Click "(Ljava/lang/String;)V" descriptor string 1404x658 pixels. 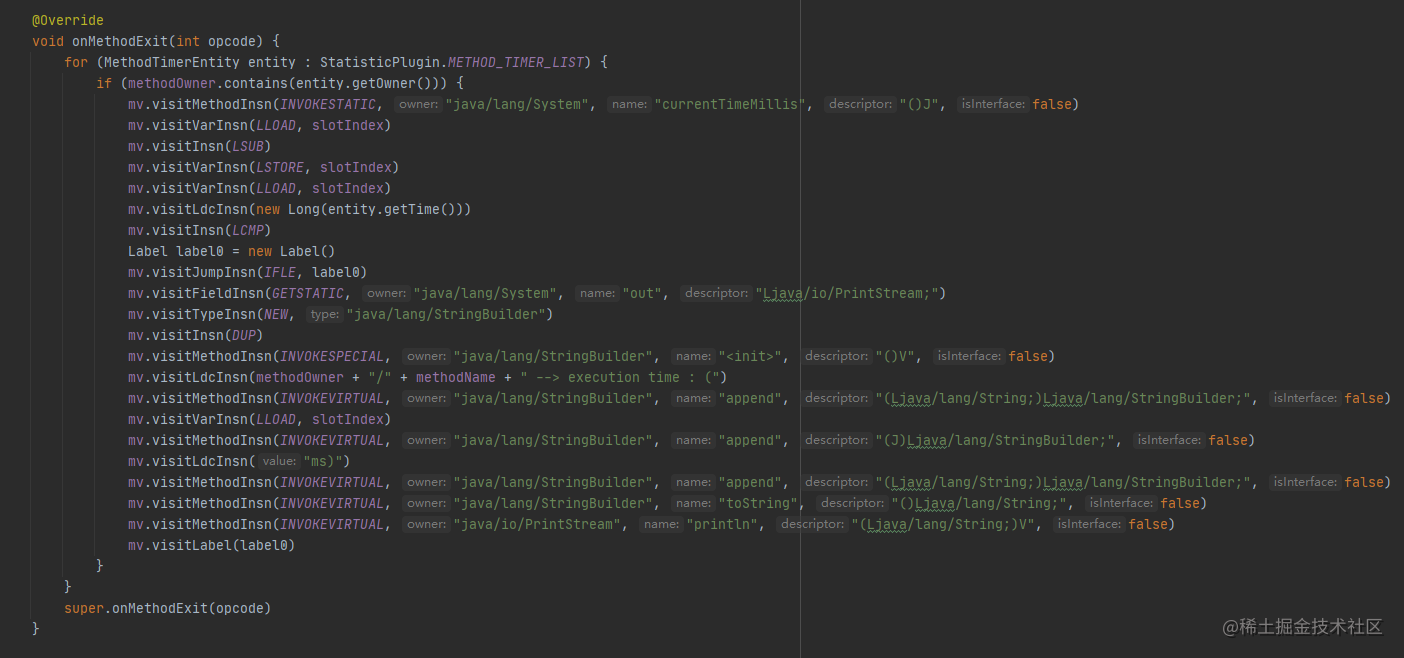coord(944,524)
